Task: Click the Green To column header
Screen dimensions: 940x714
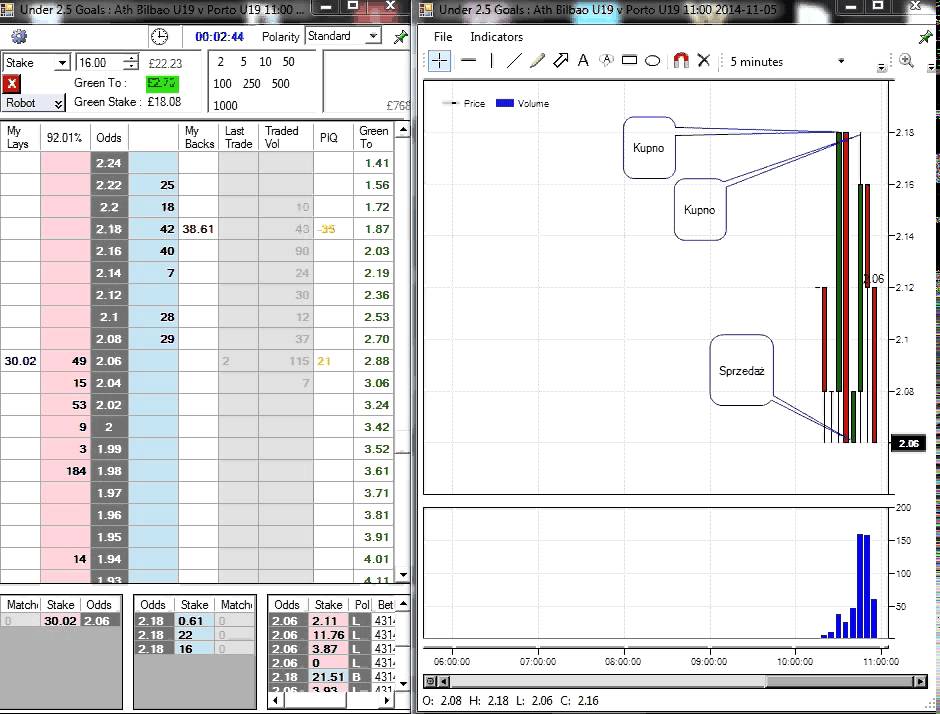Action: [x=373, y=137]
